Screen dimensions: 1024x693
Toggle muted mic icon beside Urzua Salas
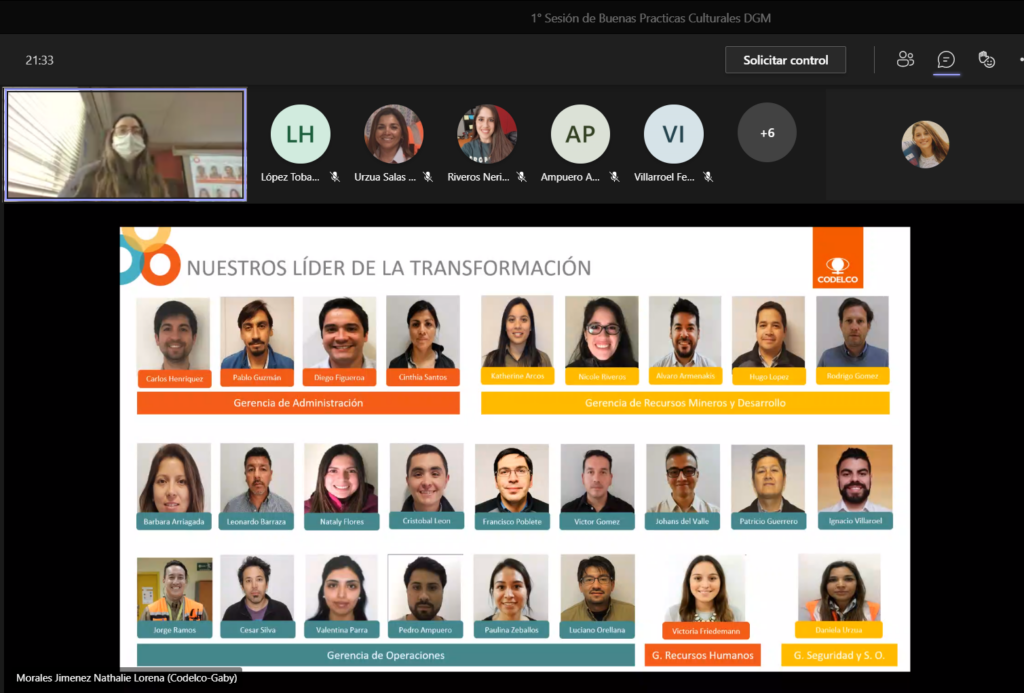point(428,177)
